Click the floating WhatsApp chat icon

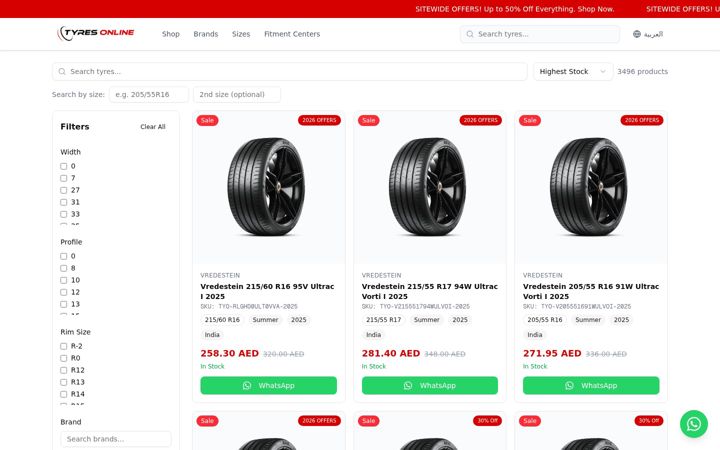[x=693, y=424]
